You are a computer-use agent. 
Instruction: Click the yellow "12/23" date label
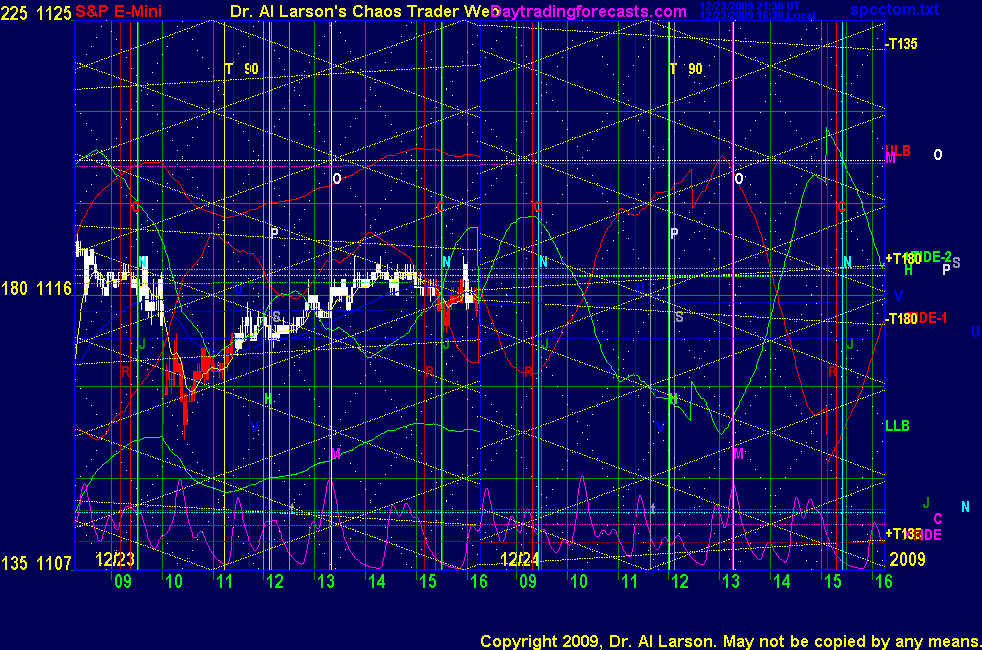tap(115, 559)
